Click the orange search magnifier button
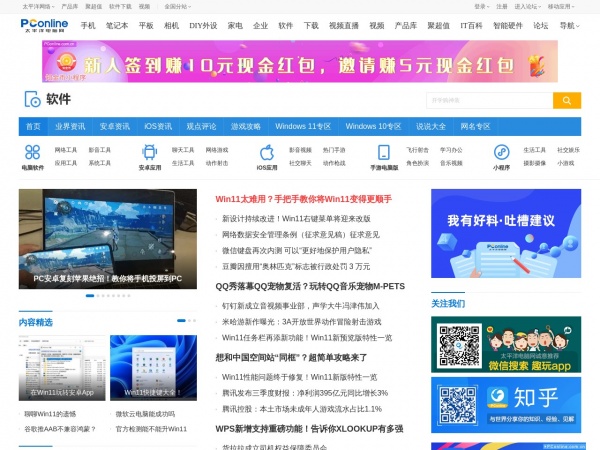The width and height of the screenshot is (600, 450). coord(566,100)
